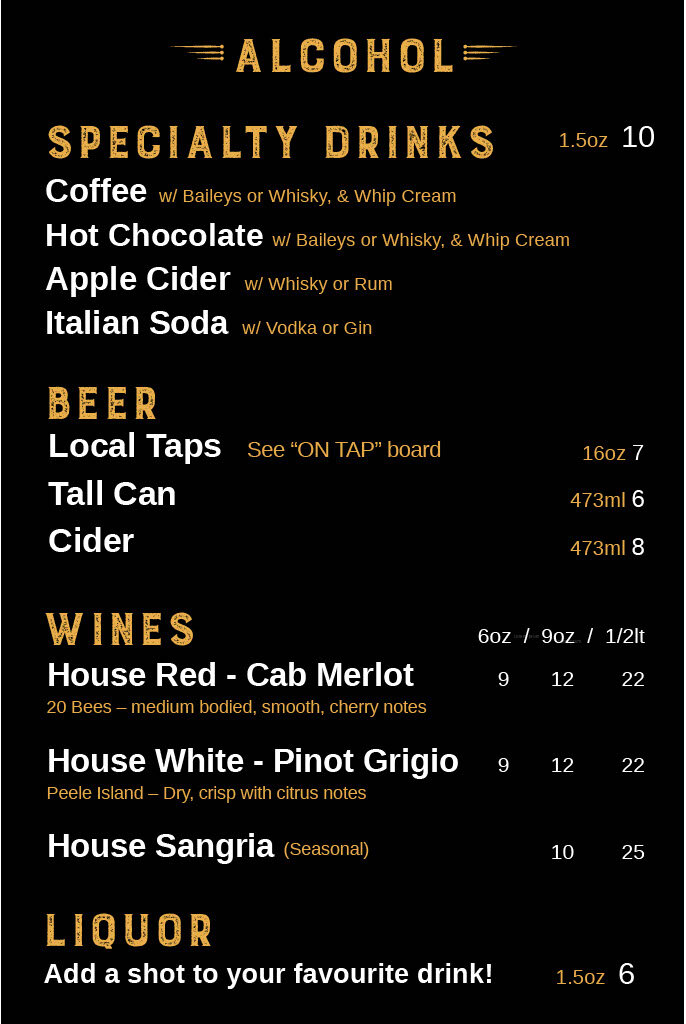The height and width of the screenshot is (1024, 686).
Task: Click the BEER section heading
Action: (103, 404)
